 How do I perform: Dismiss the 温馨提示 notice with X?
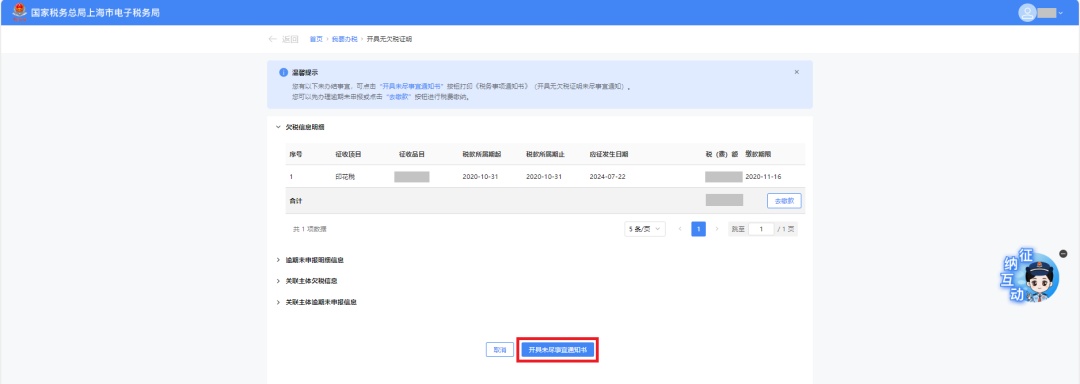[797, 72]
